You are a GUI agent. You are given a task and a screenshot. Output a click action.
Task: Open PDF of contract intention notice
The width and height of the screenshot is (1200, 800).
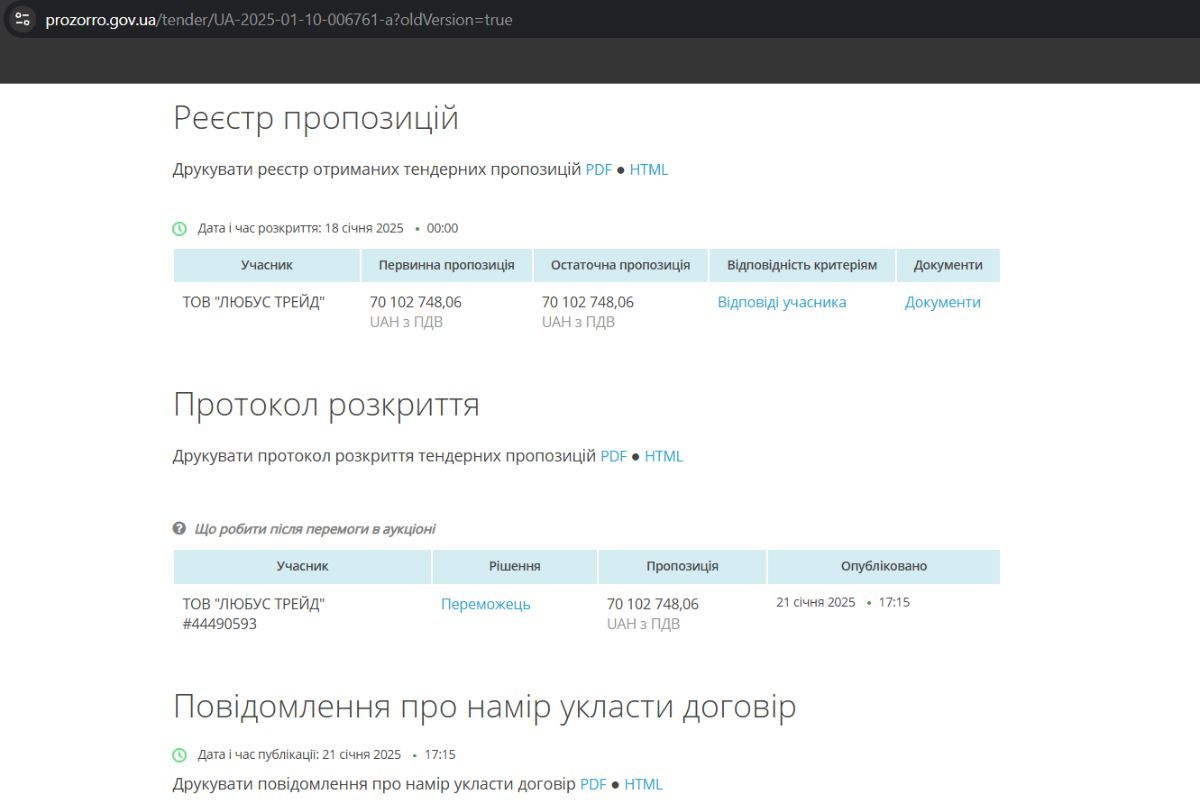click(x=593, y=784)
